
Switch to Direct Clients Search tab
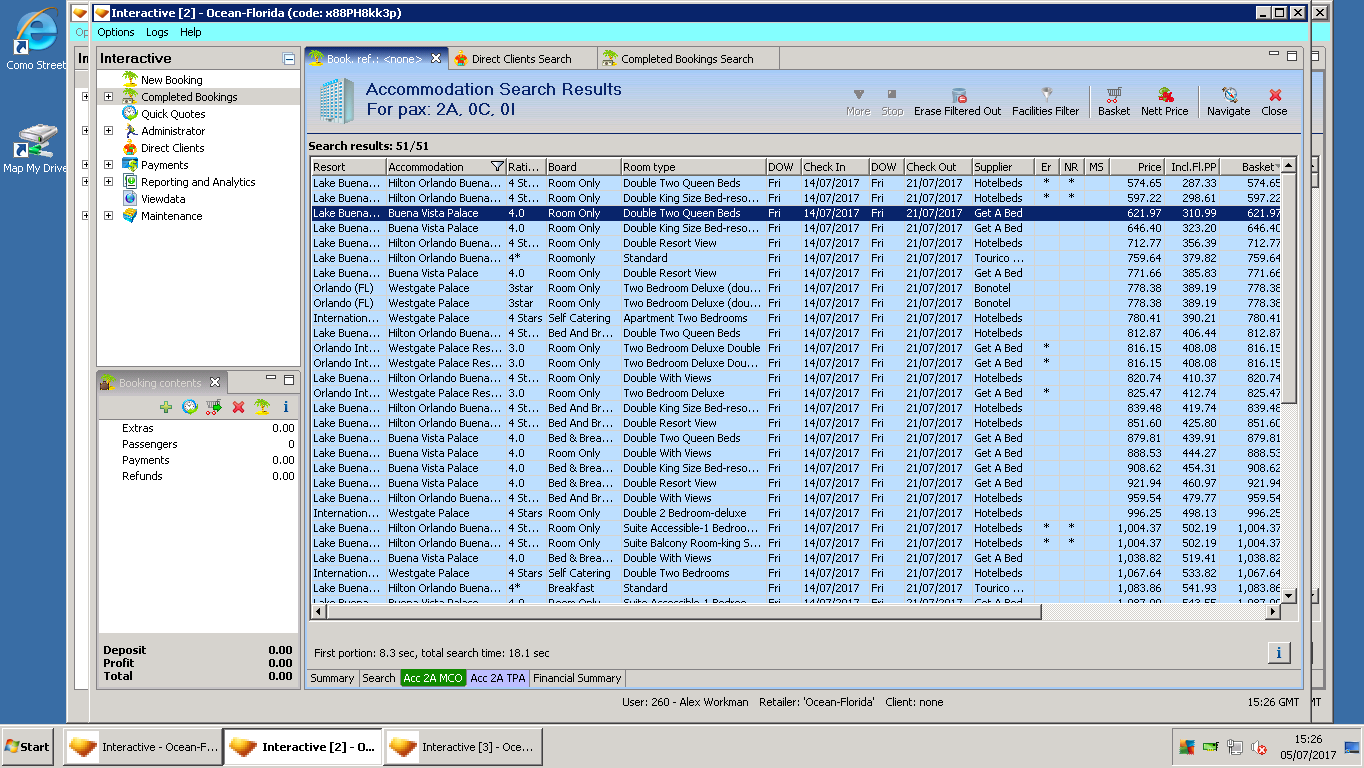521,59
